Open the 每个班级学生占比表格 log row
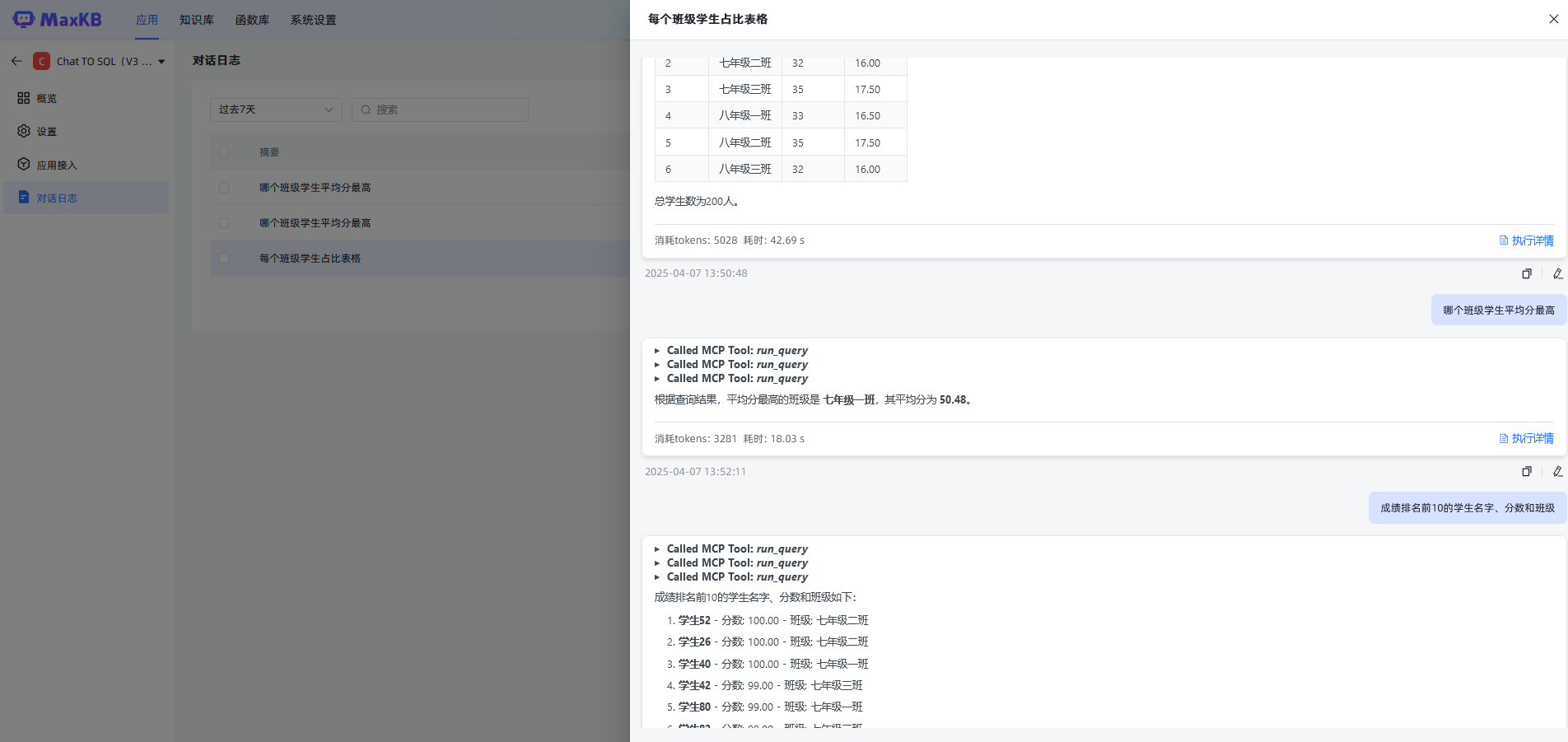 point(420,258)
